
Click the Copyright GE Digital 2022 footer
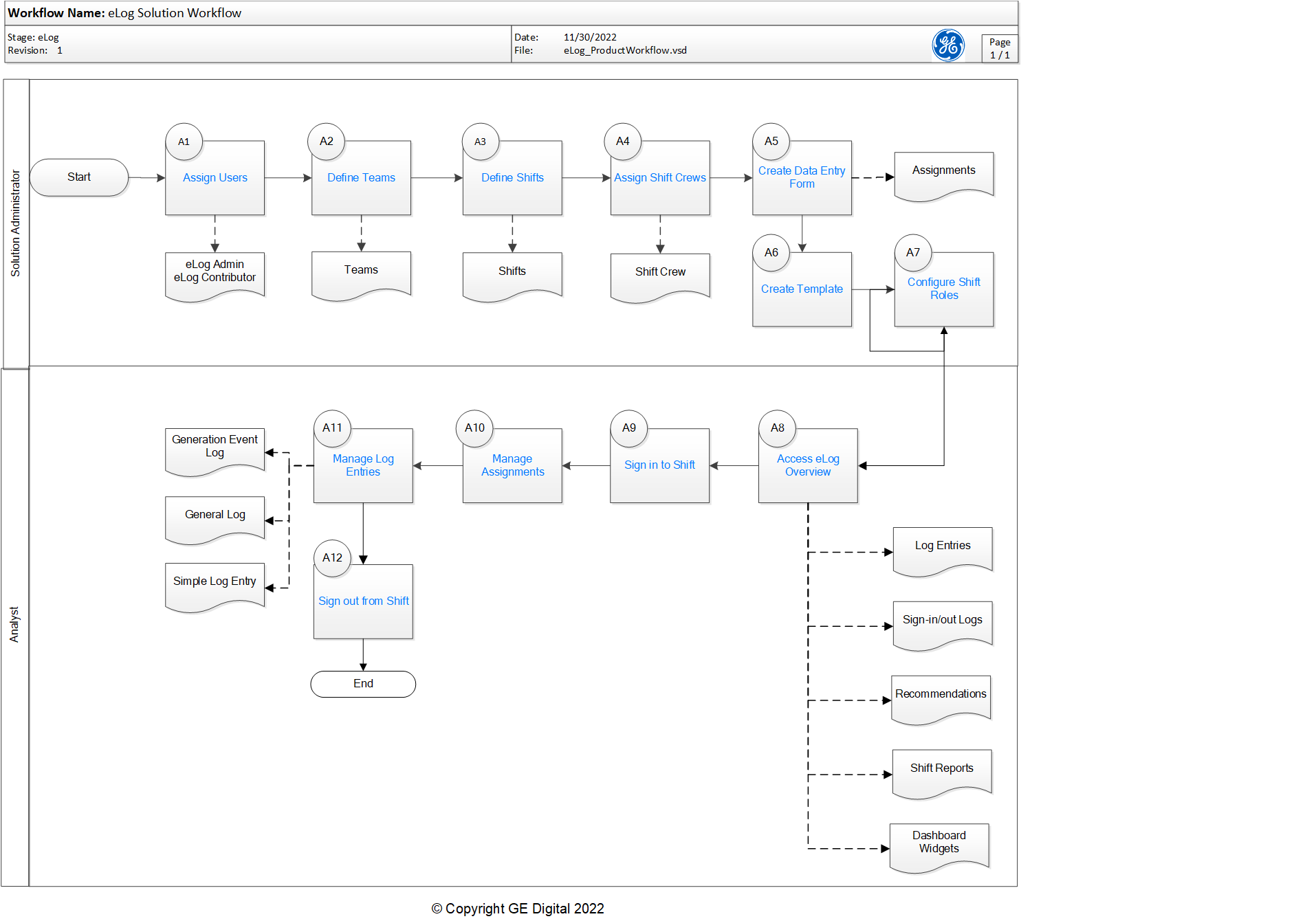click(x=518, y=909)
